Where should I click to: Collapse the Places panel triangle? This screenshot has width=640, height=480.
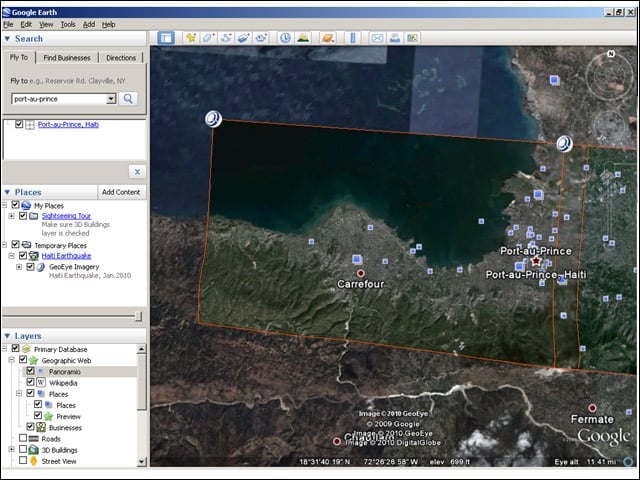click(x=7, y=192)
